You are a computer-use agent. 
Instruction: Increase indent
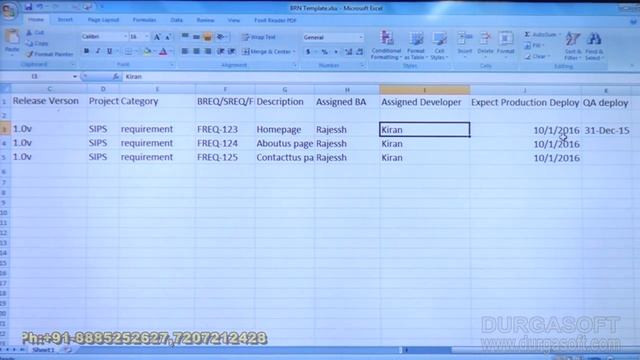pyautogui.click(x=232, y=51)
